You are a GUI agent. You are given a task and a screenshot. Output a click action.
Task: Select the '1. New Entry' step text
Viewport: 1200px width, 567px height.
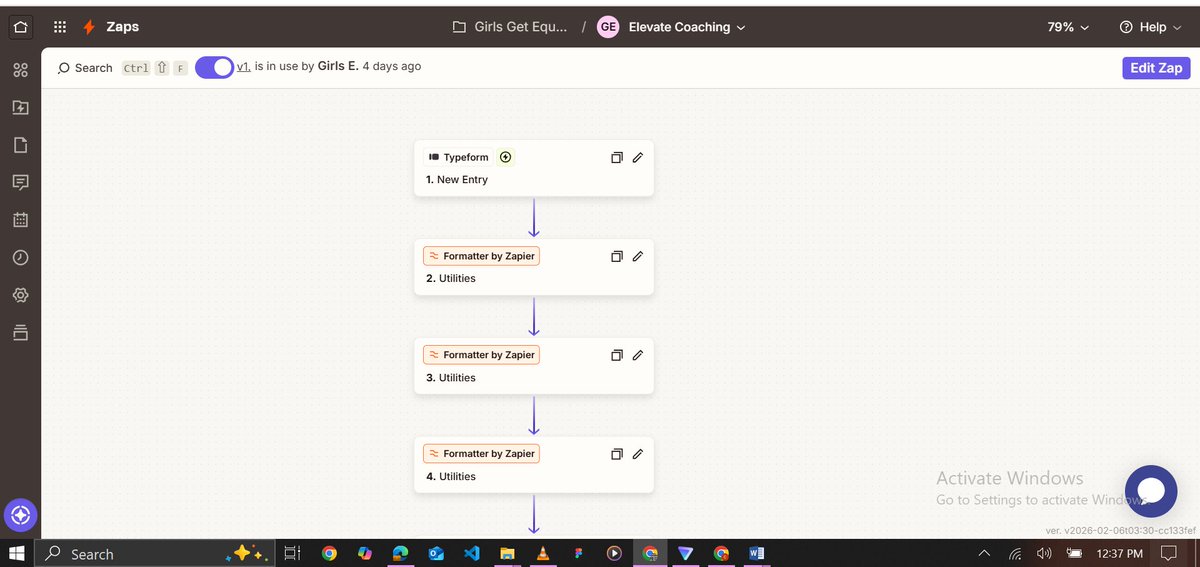pos(457,180)
